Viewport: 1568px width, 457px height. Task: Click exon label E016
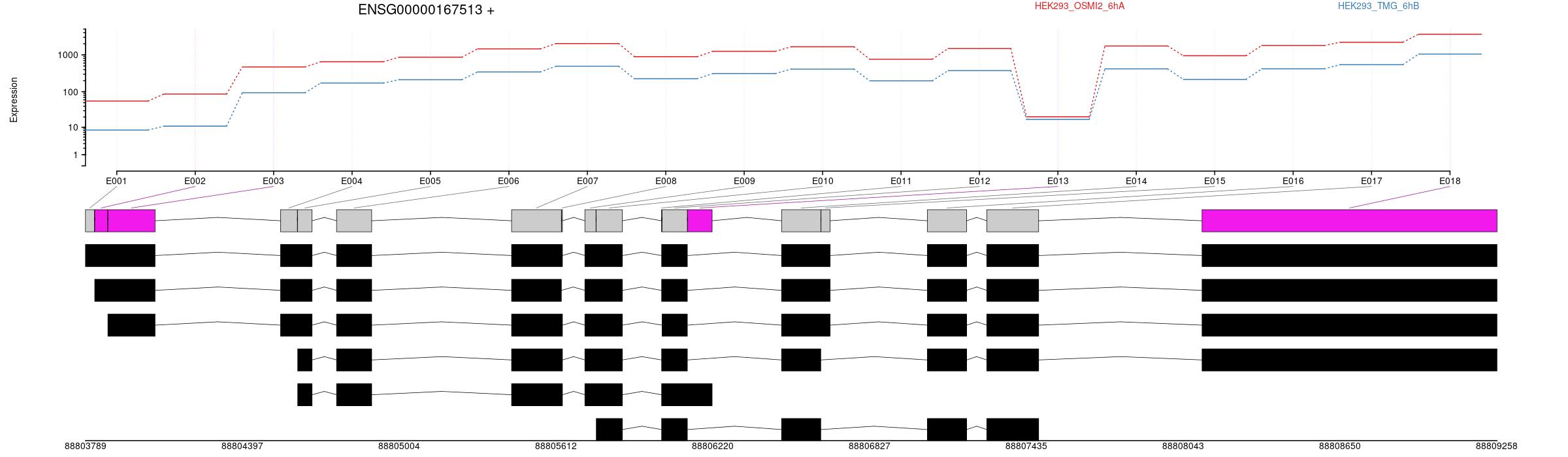tap(1293, 181)
